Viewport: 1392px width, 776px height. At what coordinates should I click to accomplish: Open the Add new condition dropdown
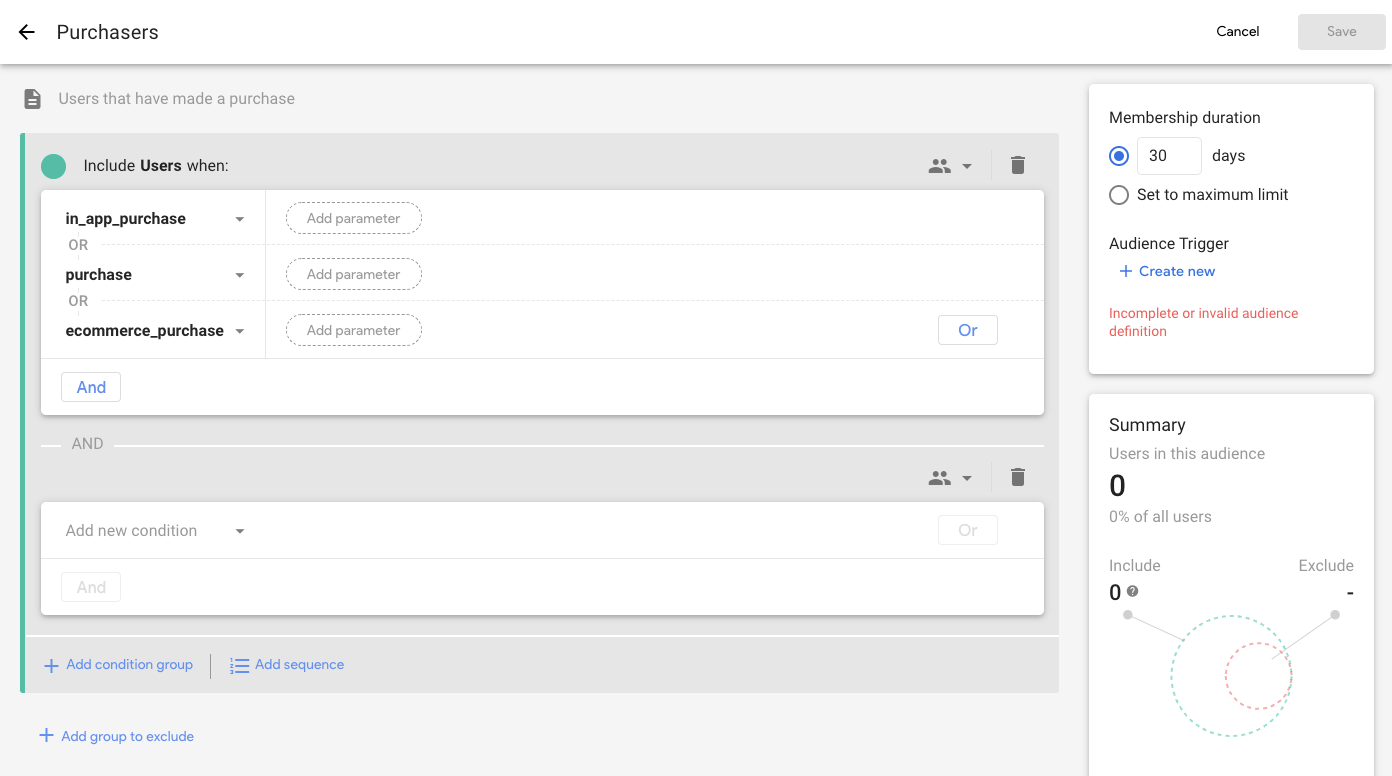pos(240,531)
